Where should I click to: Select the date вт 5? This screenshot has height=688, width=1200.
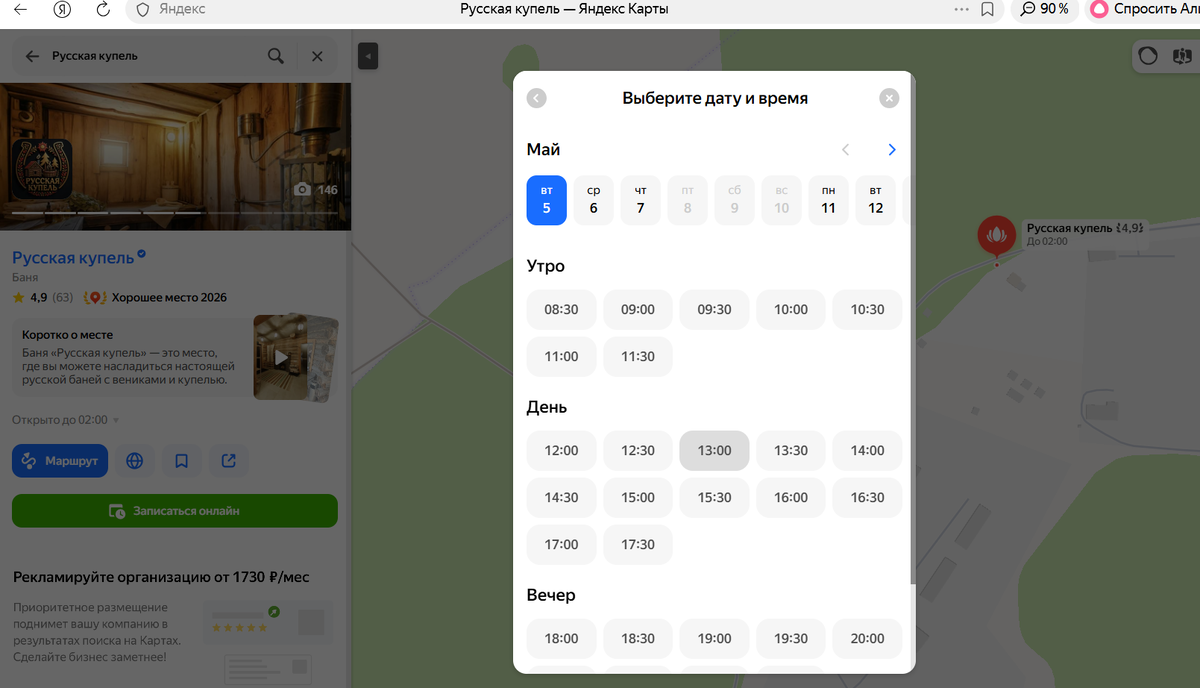pyautogui.click(x=547, y=200)
